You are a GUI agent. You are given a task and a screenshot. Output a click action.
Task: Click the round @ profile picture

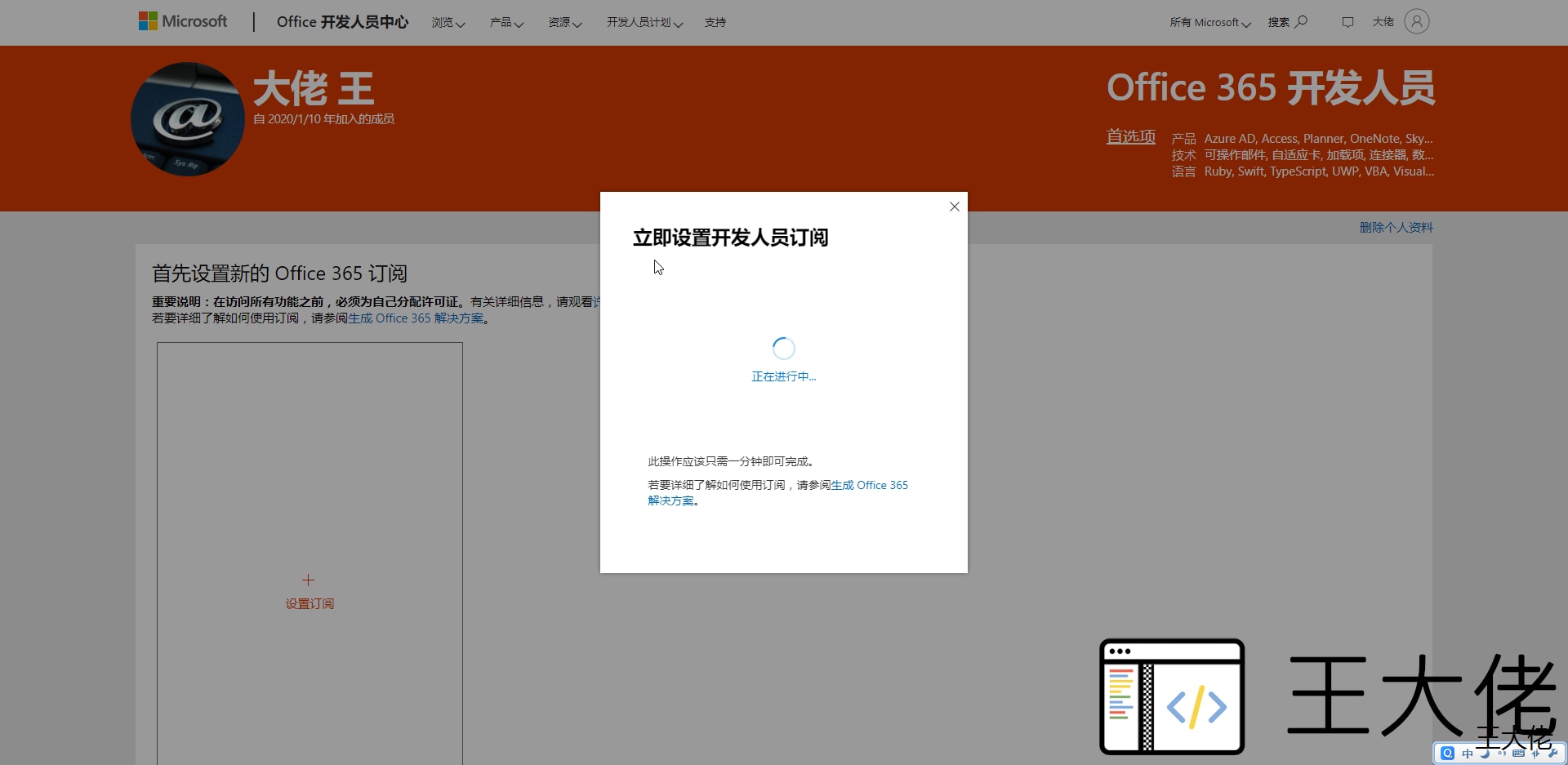(x=188, y=119)
